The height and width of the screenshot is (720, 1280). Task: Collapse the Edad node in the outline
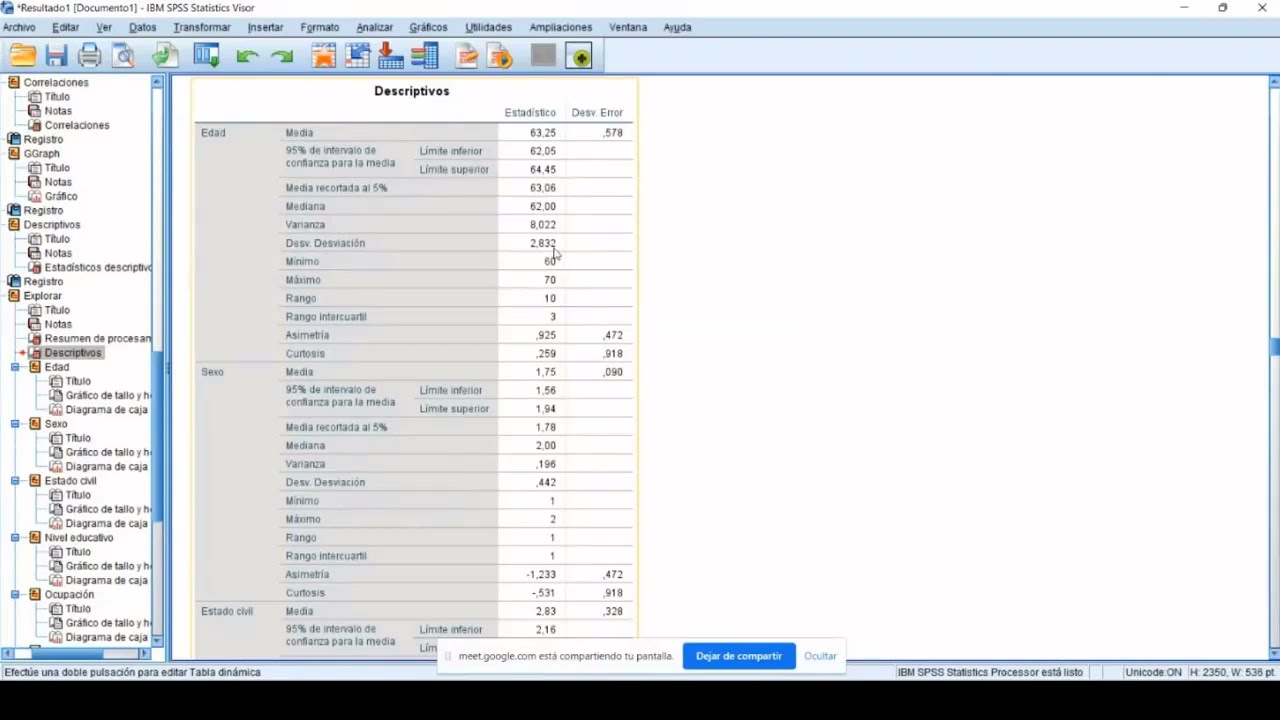click(x=15, y=367)
